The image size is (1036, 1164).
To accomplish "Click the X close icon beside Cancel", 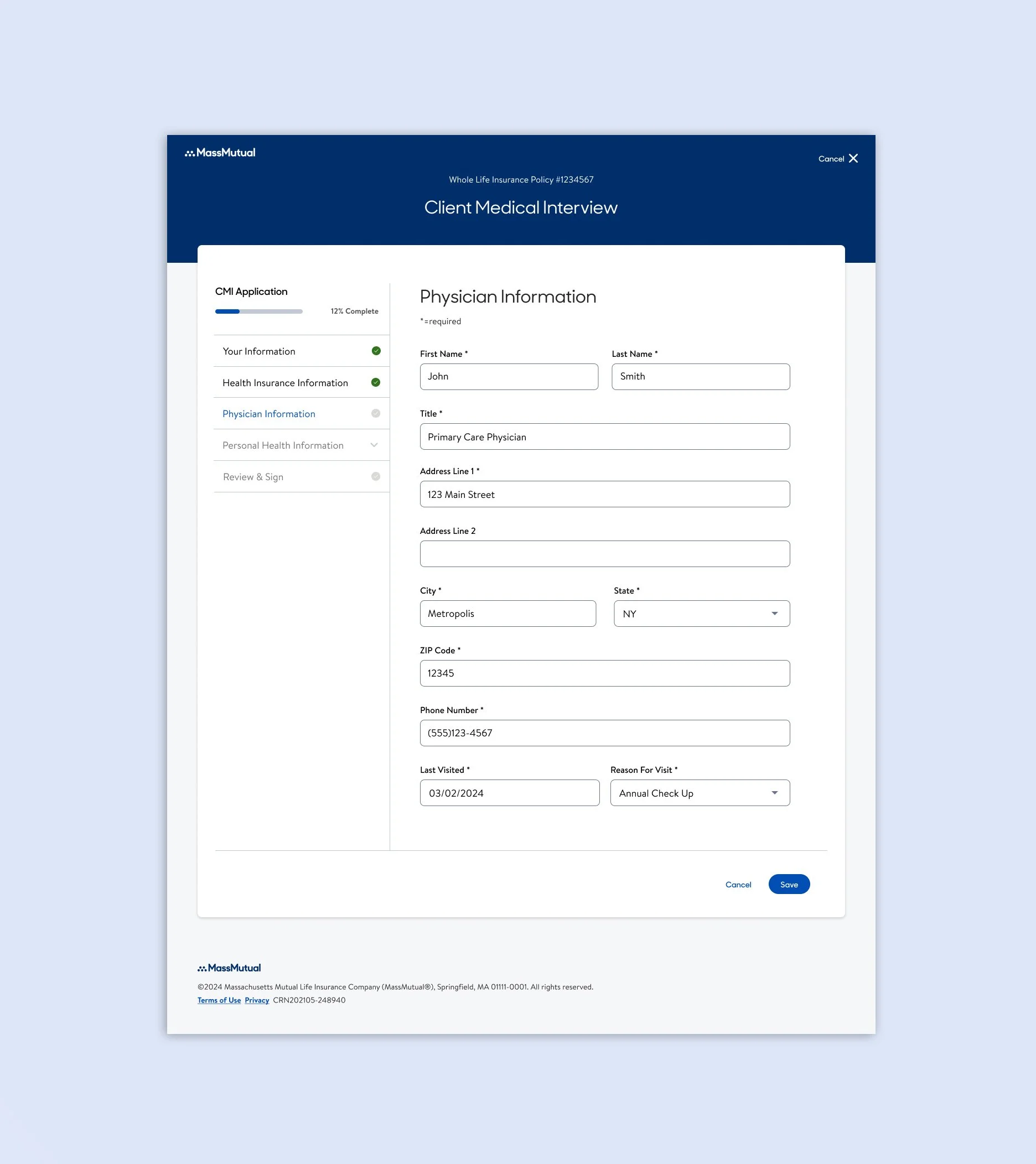I will 853,158.
